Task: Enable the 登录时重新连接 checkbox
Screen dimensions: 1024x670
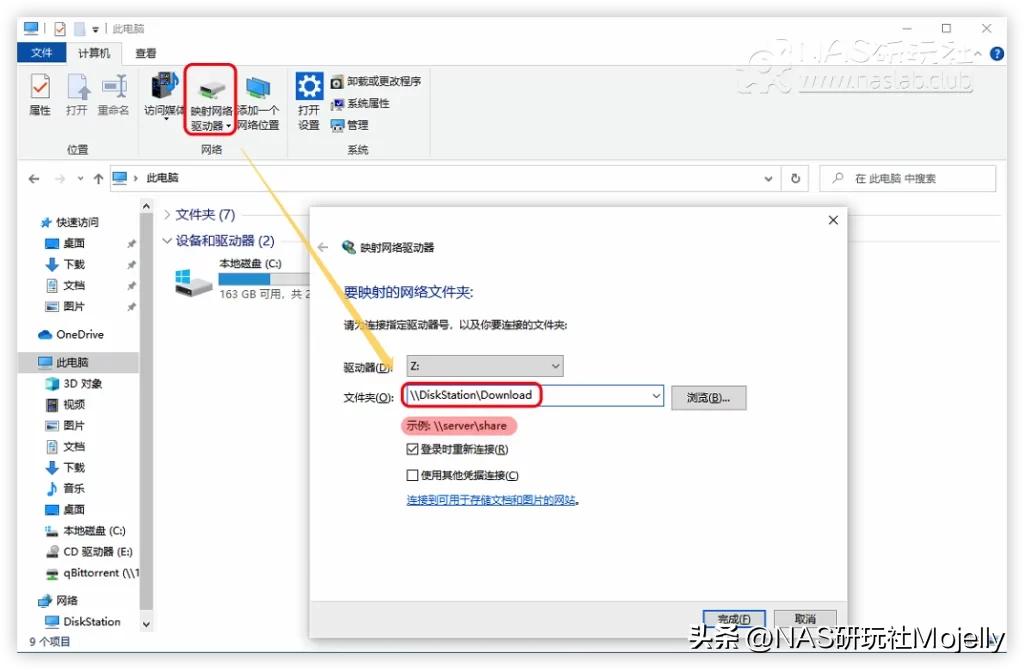Action: point(413,448)
